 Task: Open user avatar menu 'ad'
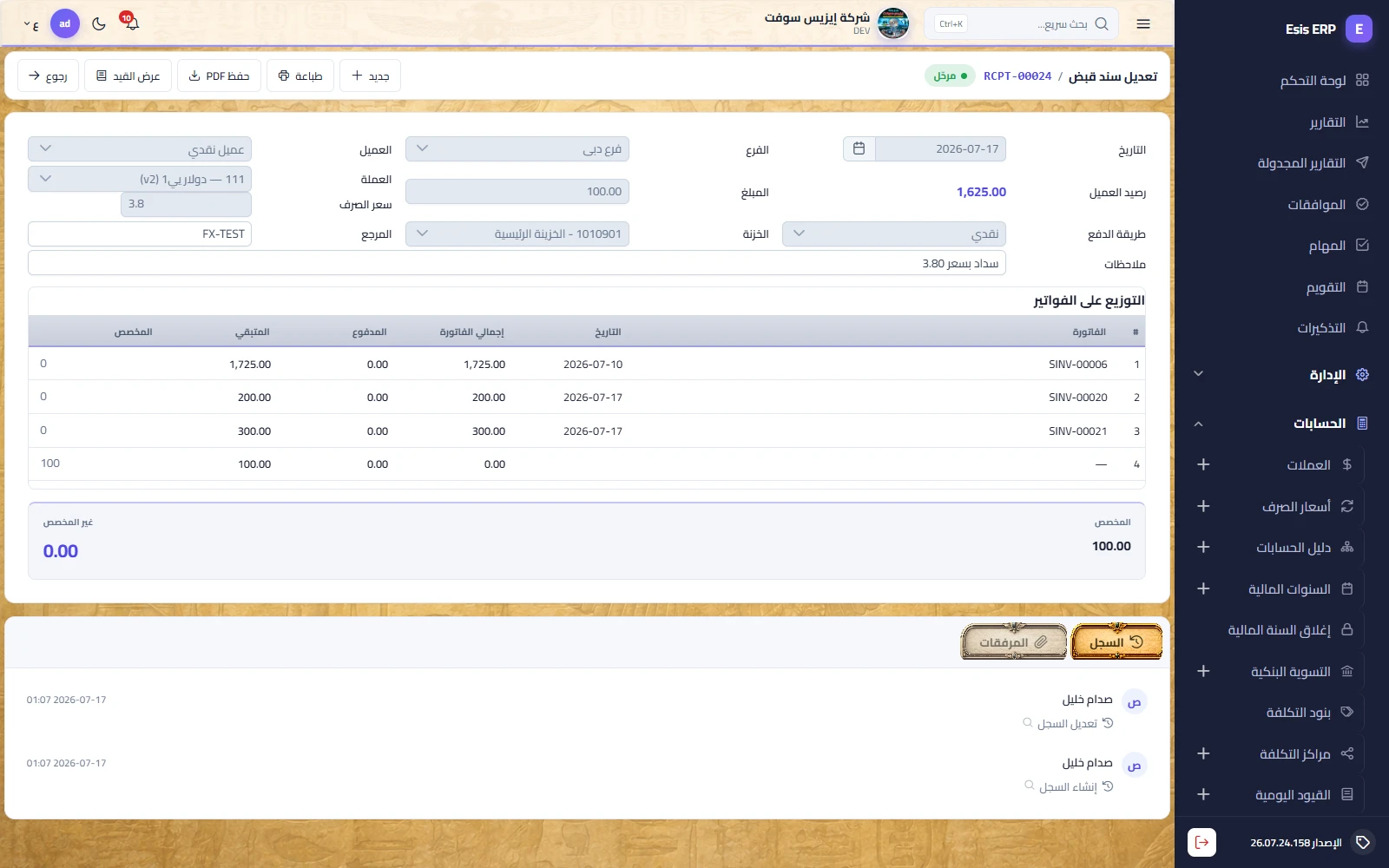(65, 23)
